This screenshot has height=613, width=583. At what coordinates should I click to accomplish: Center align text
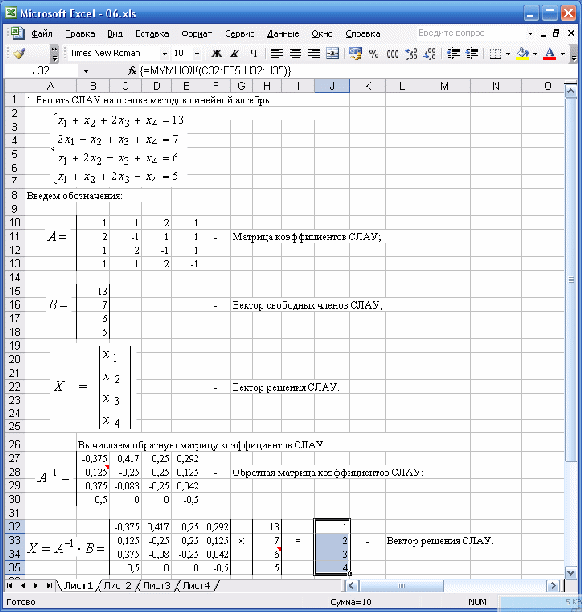[x=295, y=54]
